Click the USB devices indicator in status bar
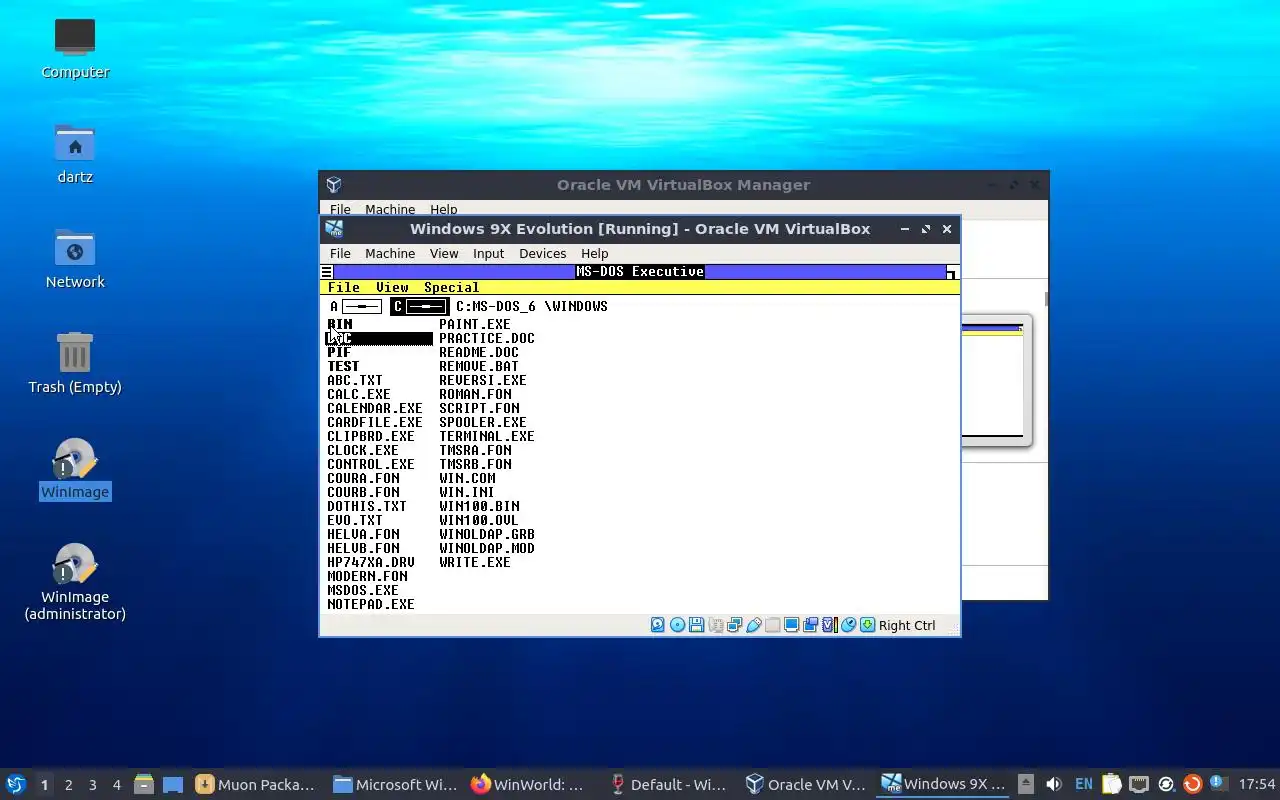 754,625
